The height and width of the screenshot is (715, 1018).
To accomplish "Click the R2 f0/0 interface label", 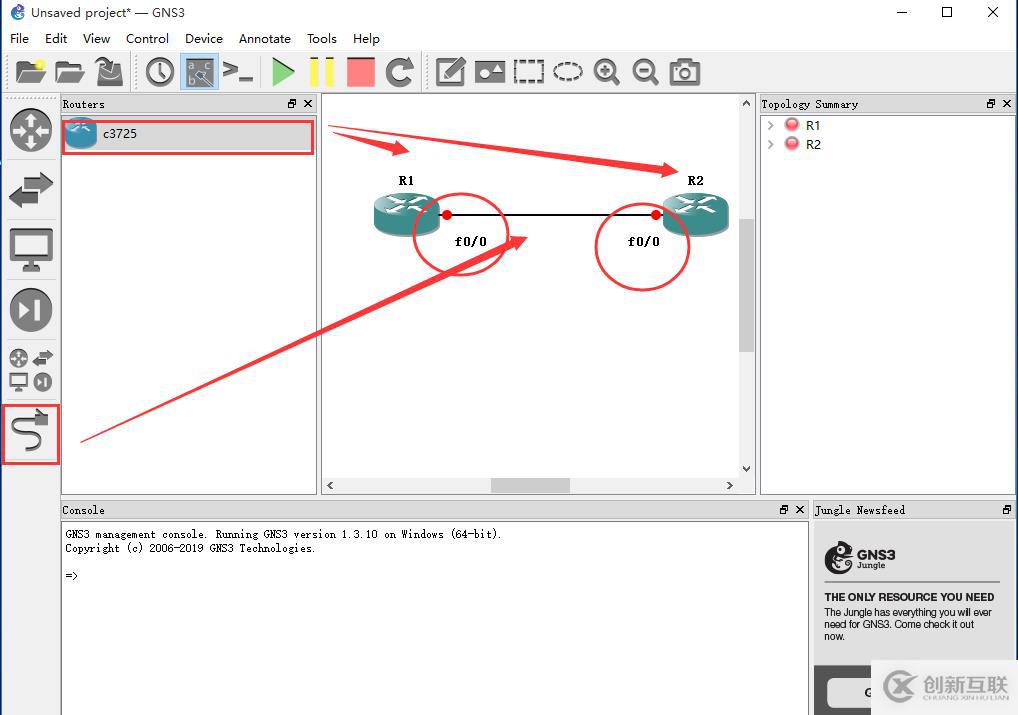I will tap(643, 242).
